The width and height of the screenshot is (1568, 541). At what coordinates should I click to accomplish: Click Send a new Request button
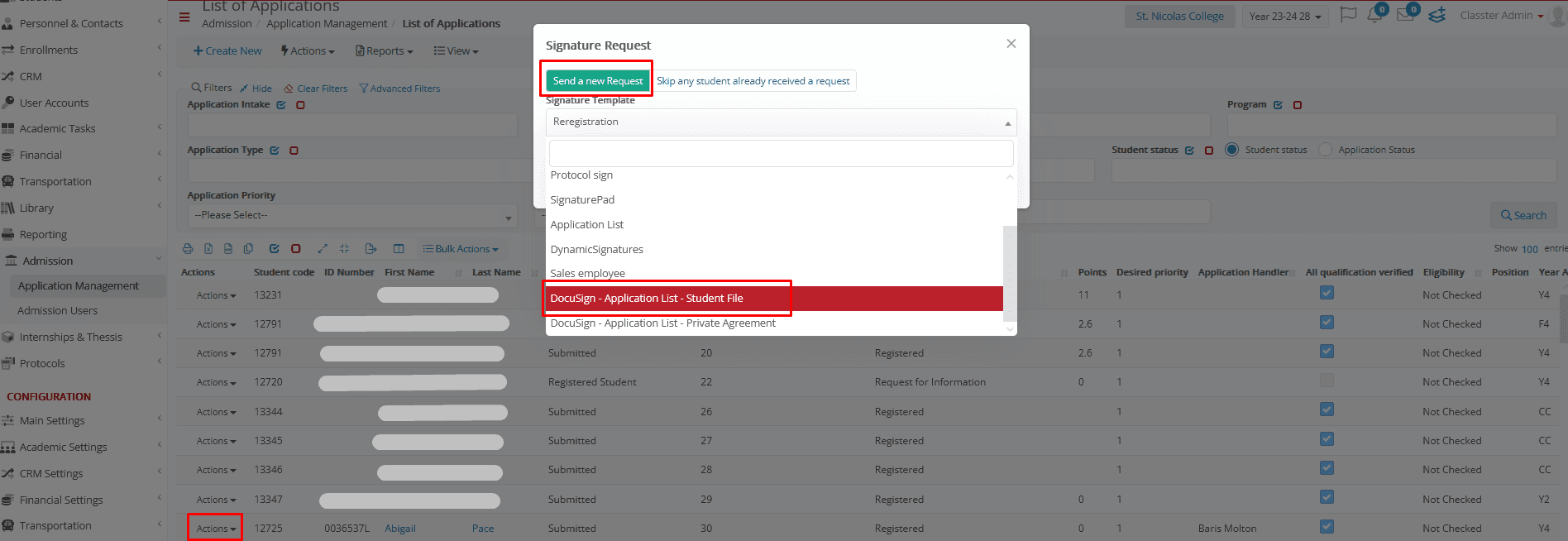[597, 80]
